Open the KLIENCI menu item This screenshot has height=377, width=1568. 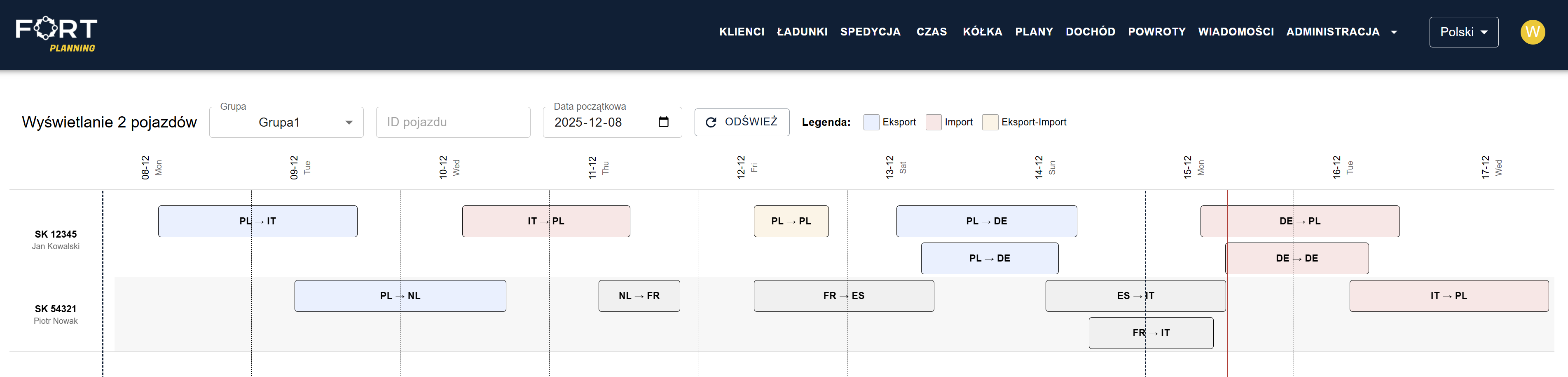(x=742, y=32)
